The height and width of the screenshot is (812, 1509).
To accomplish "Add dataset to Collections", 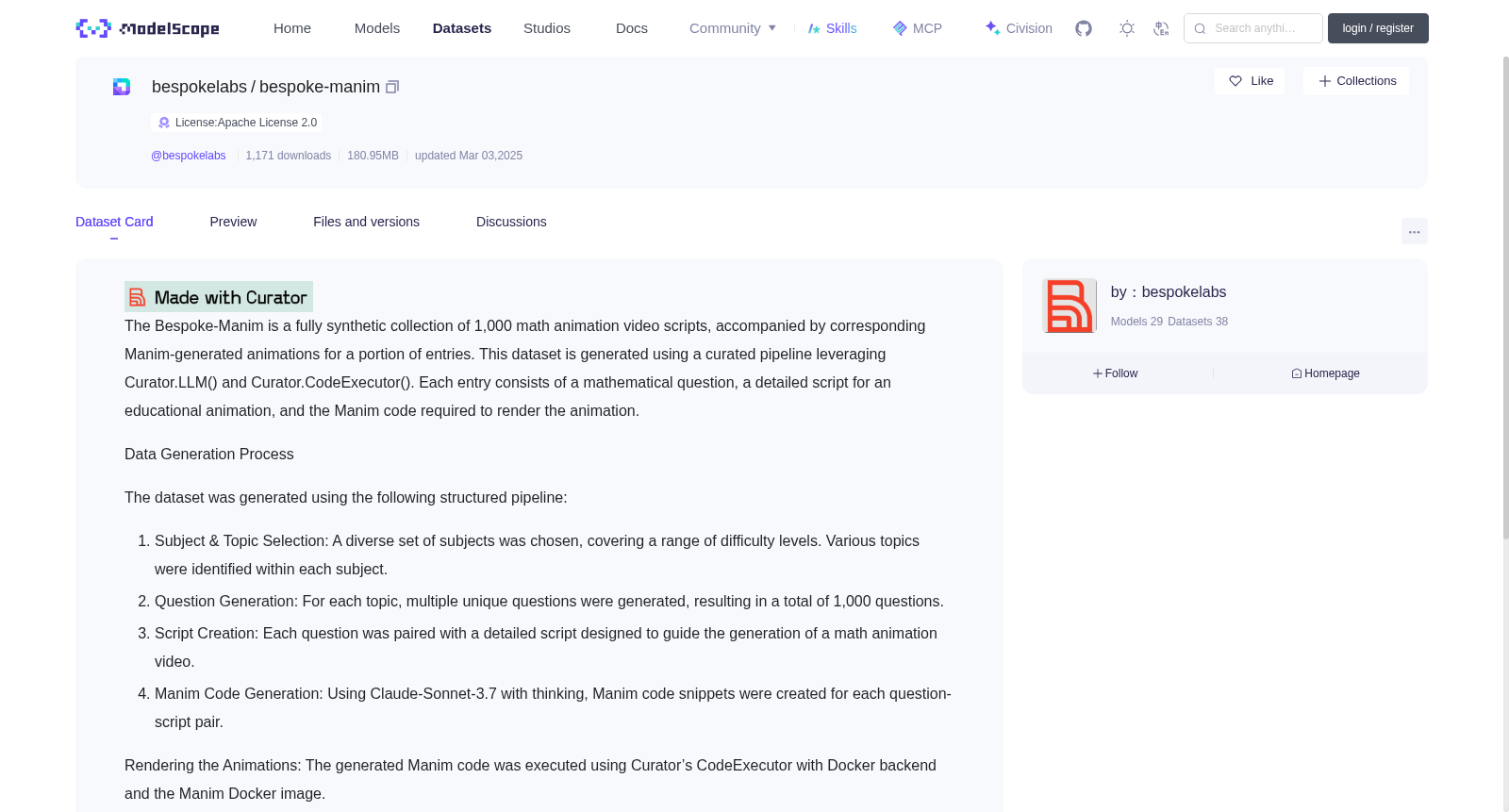I will (1356, 81).
